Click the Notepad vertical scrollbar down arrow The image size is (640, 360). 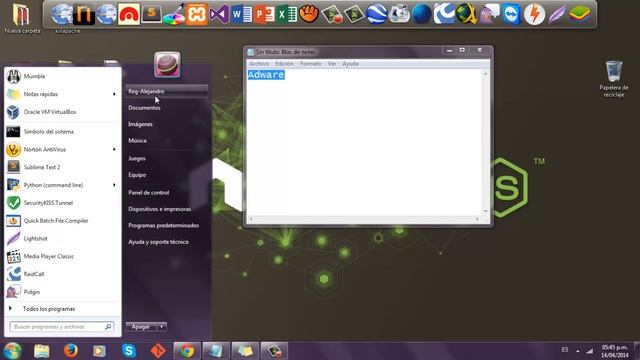click(485, 211)
